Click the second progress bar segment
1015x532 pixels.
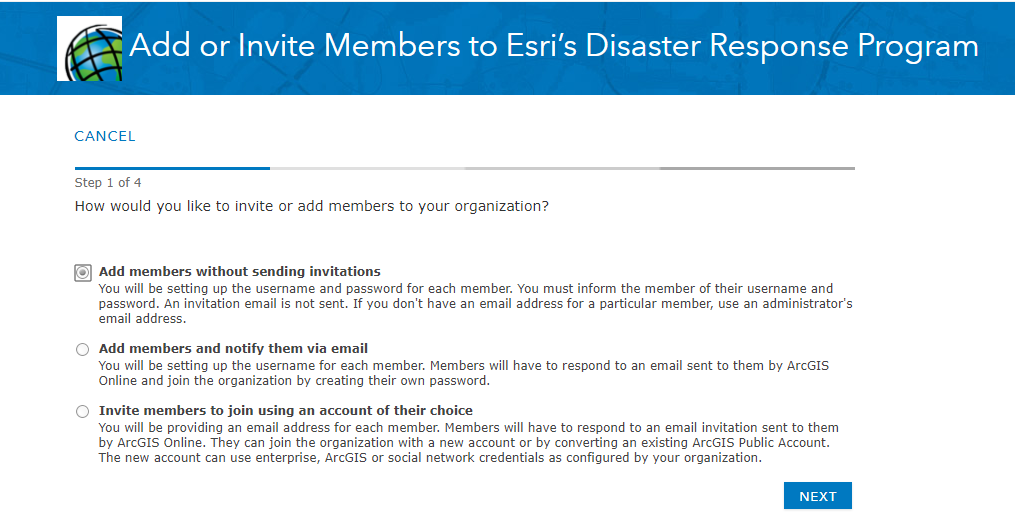tap(367, 168)
